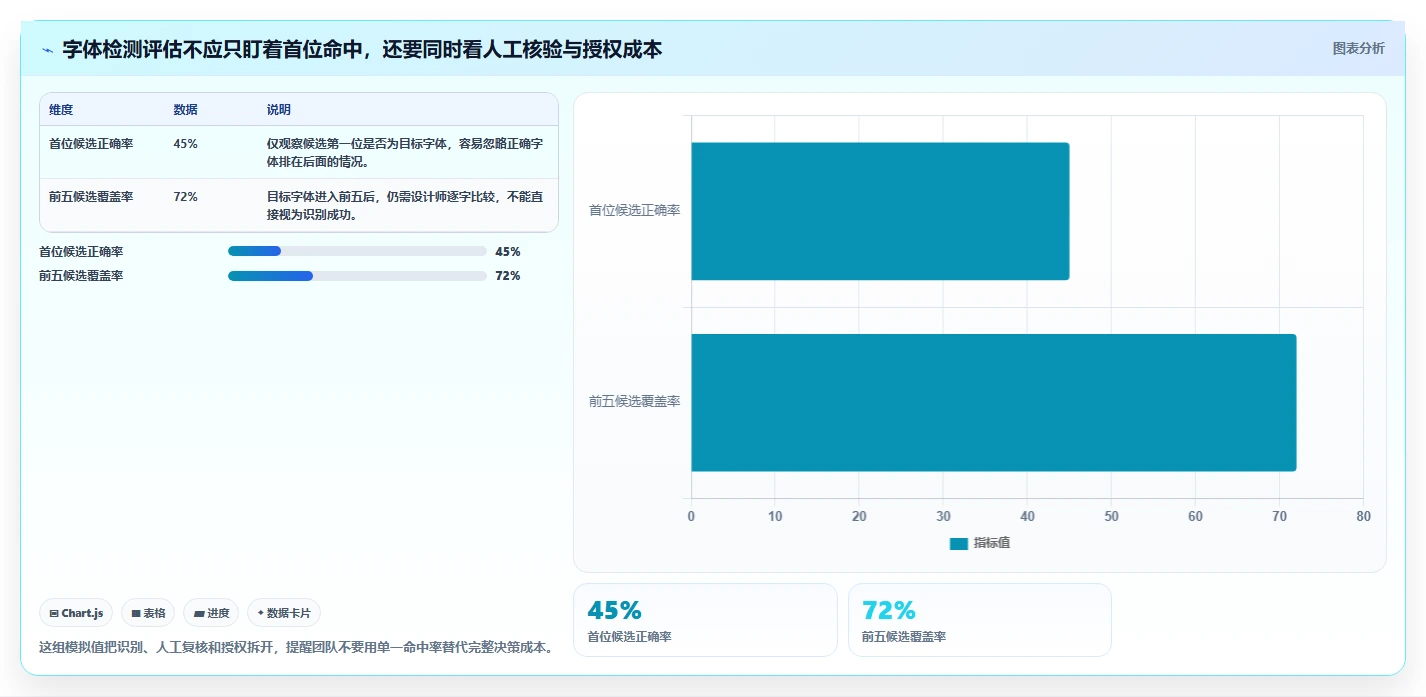
Task: Click the 首位候选正确率 45% progress bar
Action: coord(357,251)
